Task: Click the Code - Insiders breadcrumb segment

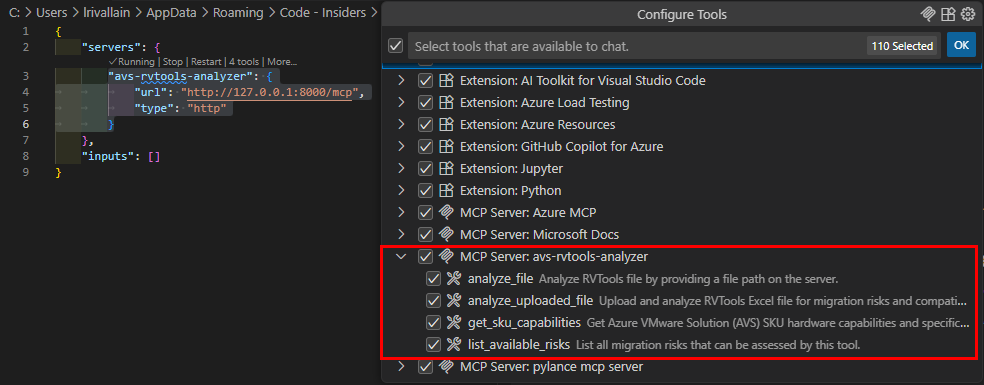Action: [324, 13]
